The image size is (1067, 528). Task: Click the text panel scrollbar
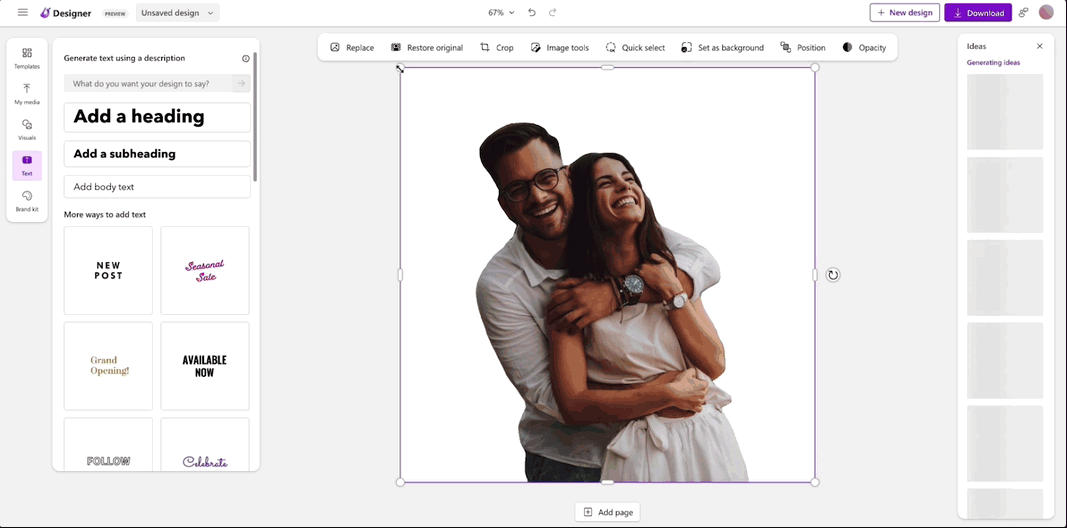tap(255, 116)
